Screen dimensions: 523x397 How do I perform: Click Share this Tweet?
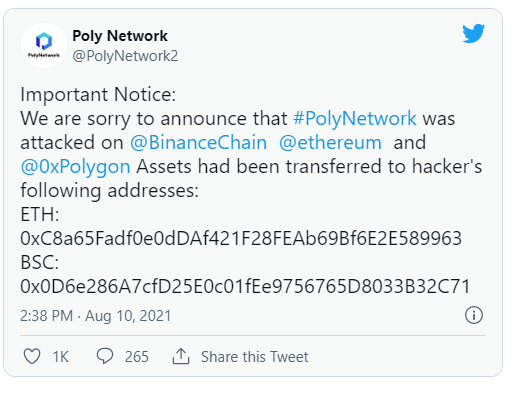(x=254, y=357)
